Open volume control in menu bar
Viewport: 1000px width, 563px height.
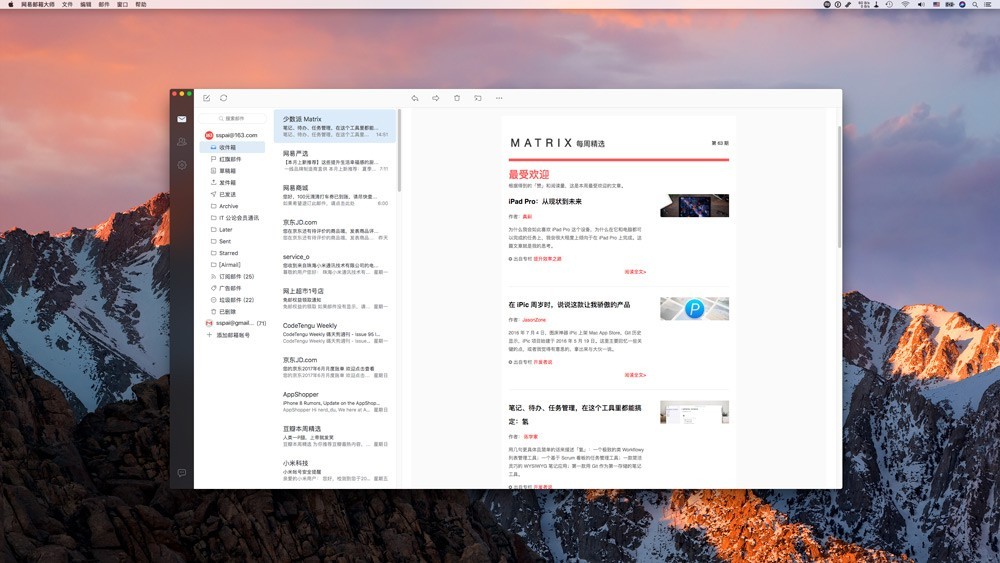tap(921, 4)
